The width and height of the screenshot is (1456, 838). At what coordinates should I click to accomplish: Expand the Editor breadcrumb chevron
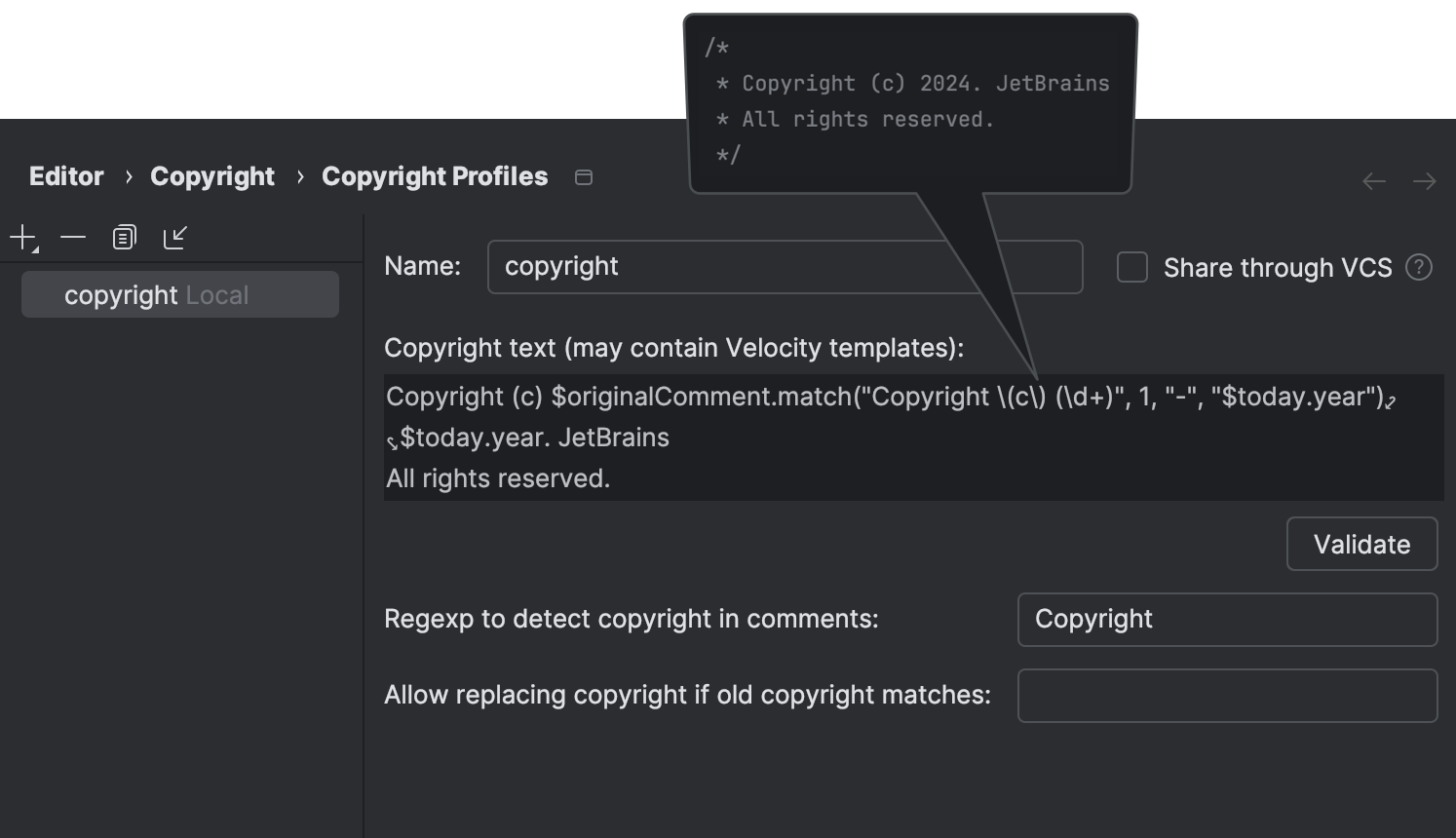128,176
